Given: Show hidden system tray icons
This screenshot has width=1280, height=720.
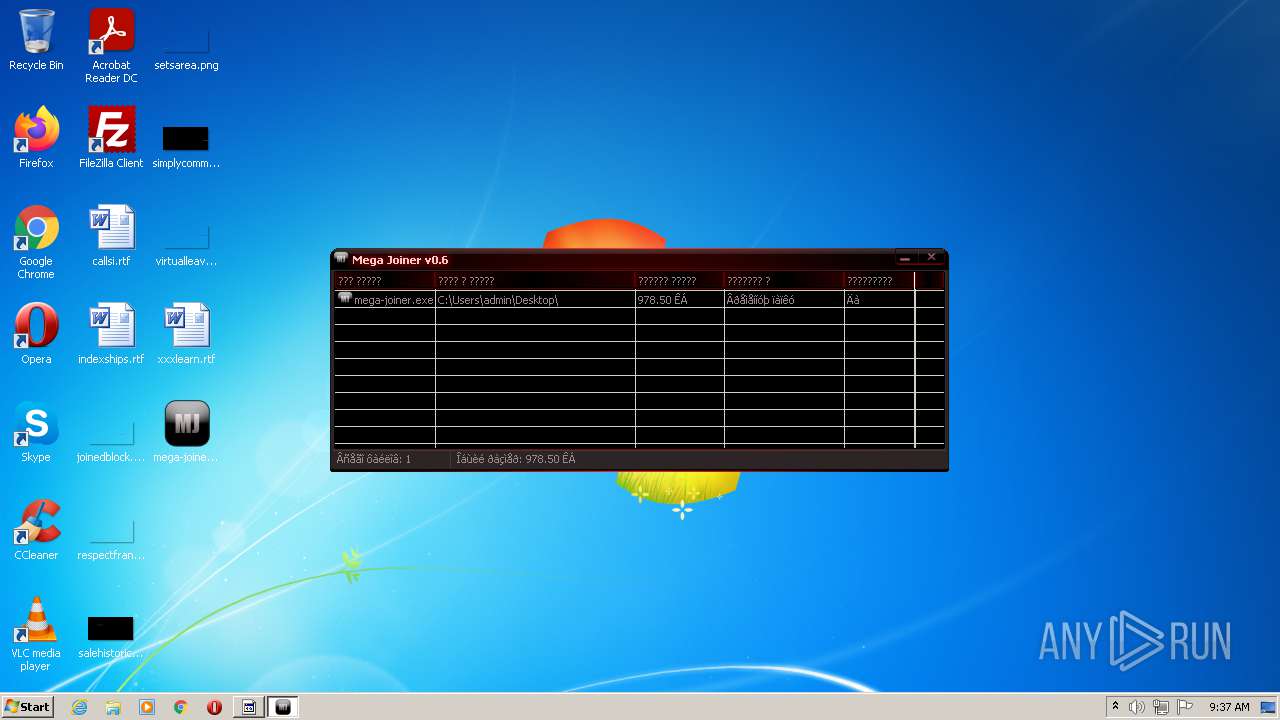Looking at the screenshot, I should click(1115, 707).
